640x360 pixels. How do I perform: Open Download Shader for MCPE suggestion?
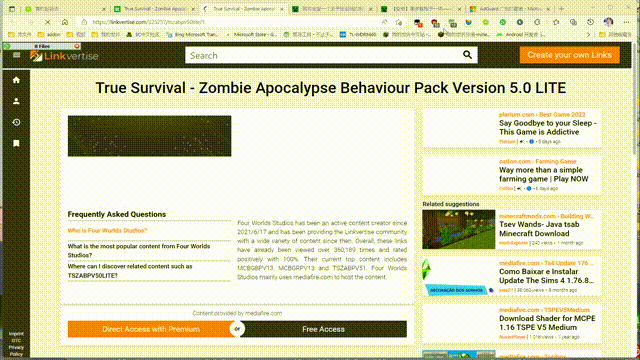547,323
